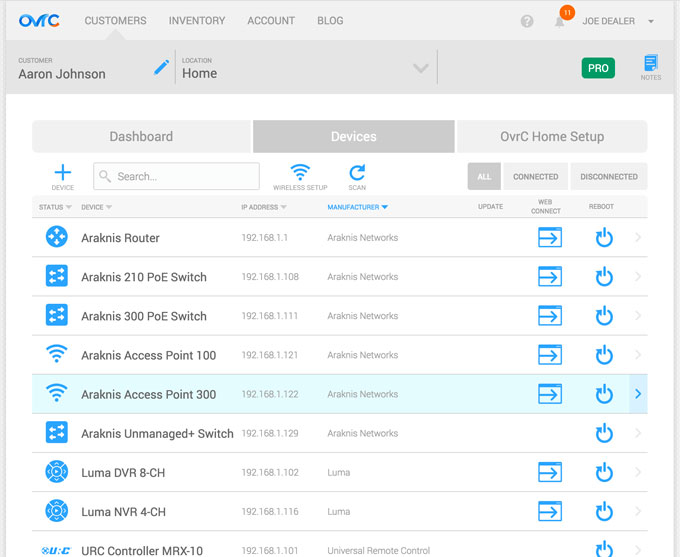The height and width of the screenshot is (557, 680).
Task: Reboot Luma NVR 4-CH
Action: pyautogui.click(x=604, y=511)
